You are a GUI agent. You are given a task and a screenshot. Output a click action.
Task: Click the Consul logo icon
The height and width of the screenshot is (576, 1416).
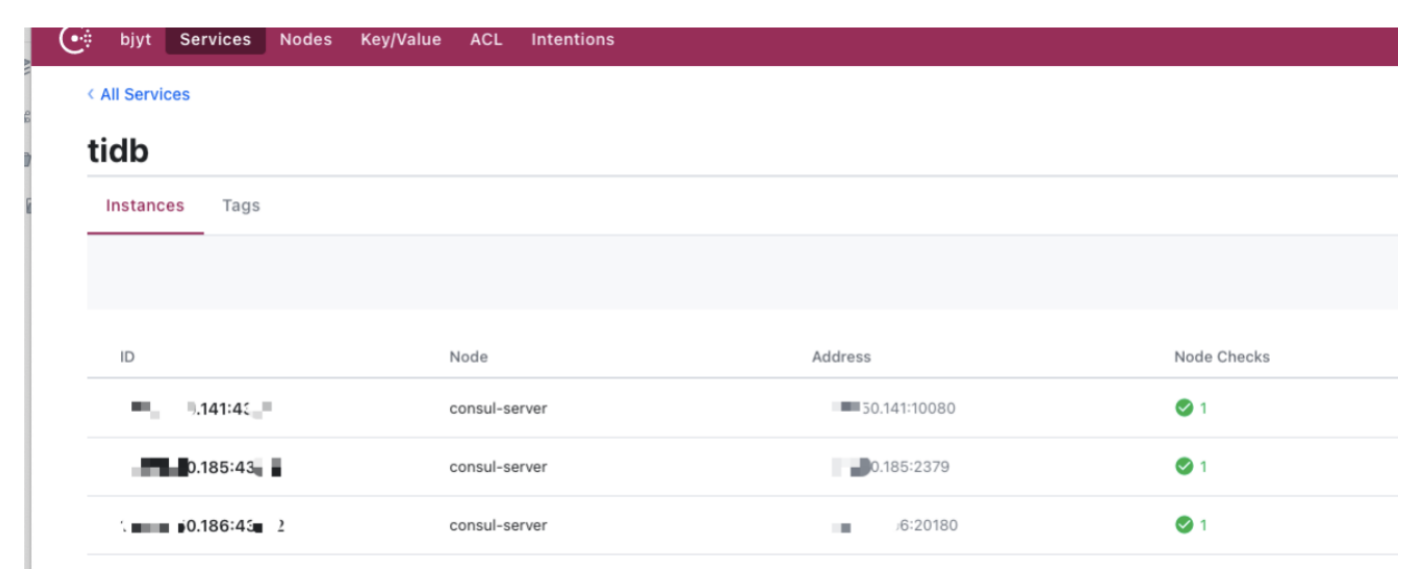point(76,39)
